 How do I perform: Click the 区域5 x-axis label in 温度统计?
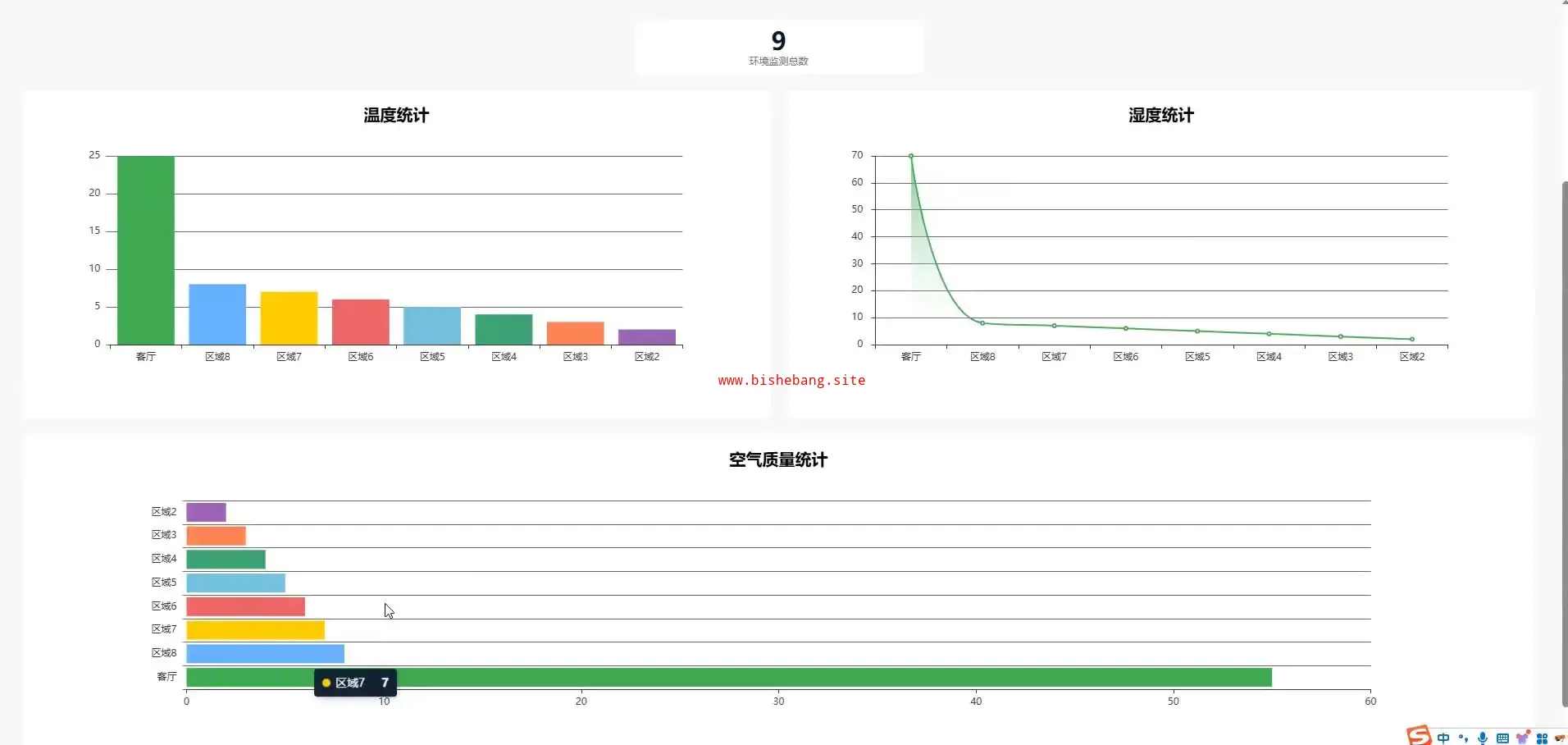432,357
